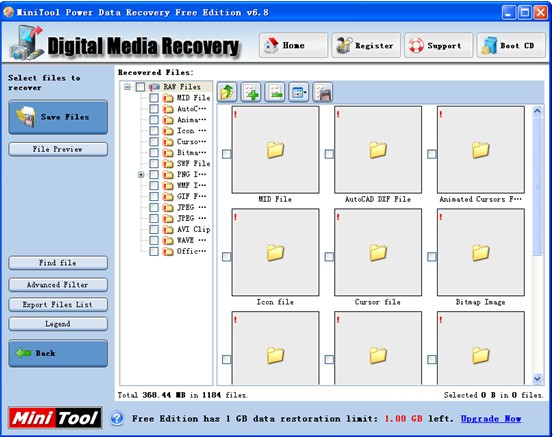Click the Find file button

pyautogui.click(x=58, y=263)
